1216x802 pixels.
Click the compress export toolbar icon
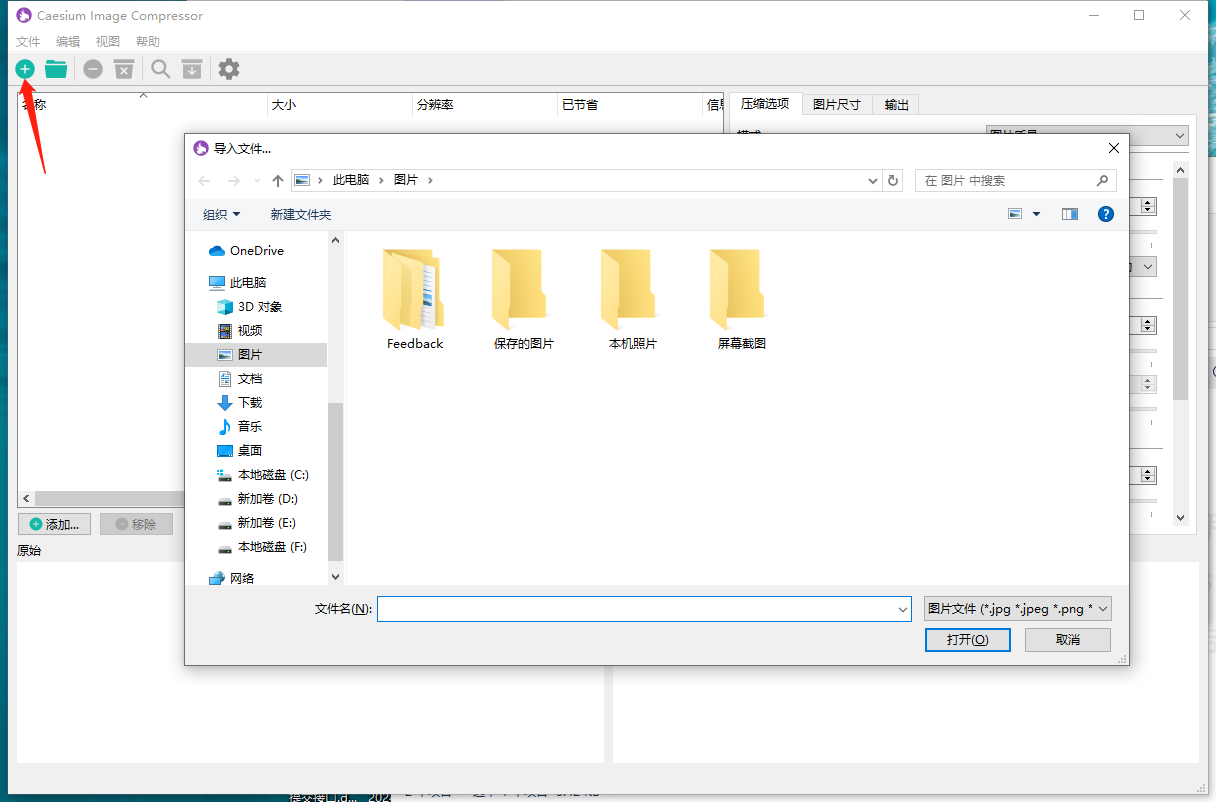click(x=191, y=69)
